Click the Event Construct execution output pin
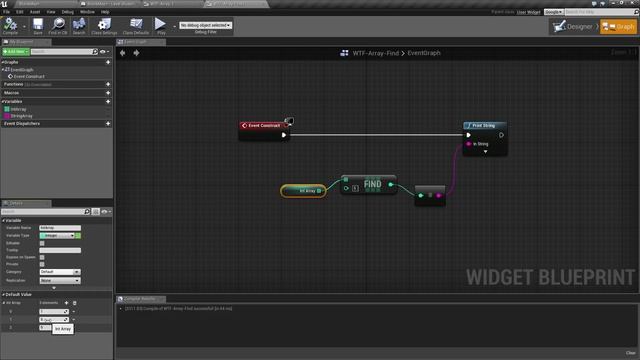This screenshot has width=640, height=360. (x=284, y=135)
